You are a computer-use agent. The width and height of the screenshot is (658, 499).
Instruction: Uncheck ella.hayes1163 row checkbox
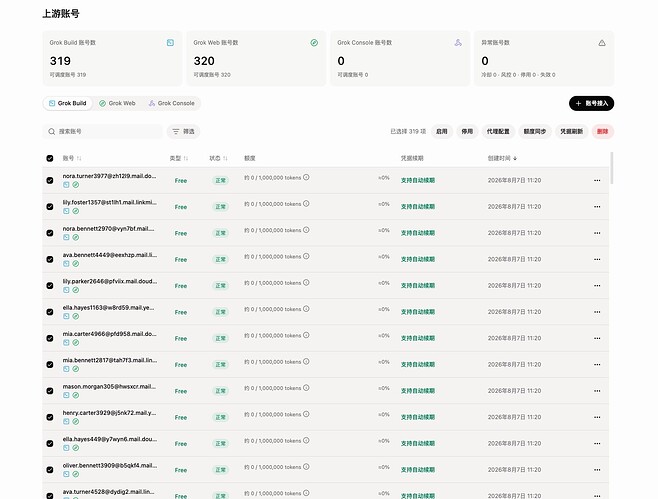point(50,312)
